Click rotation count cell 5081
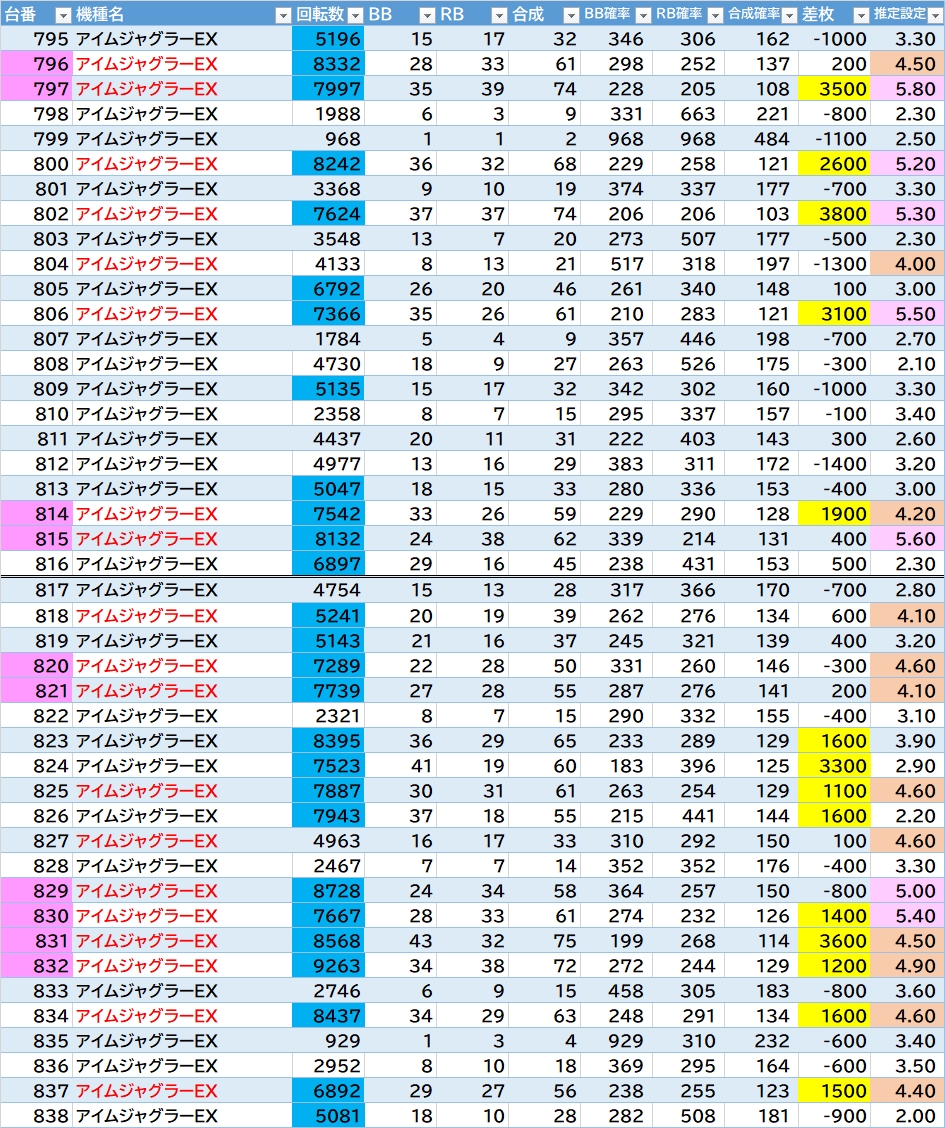The width and height of the screenshot is (945, 1128). coord(328,1116)
